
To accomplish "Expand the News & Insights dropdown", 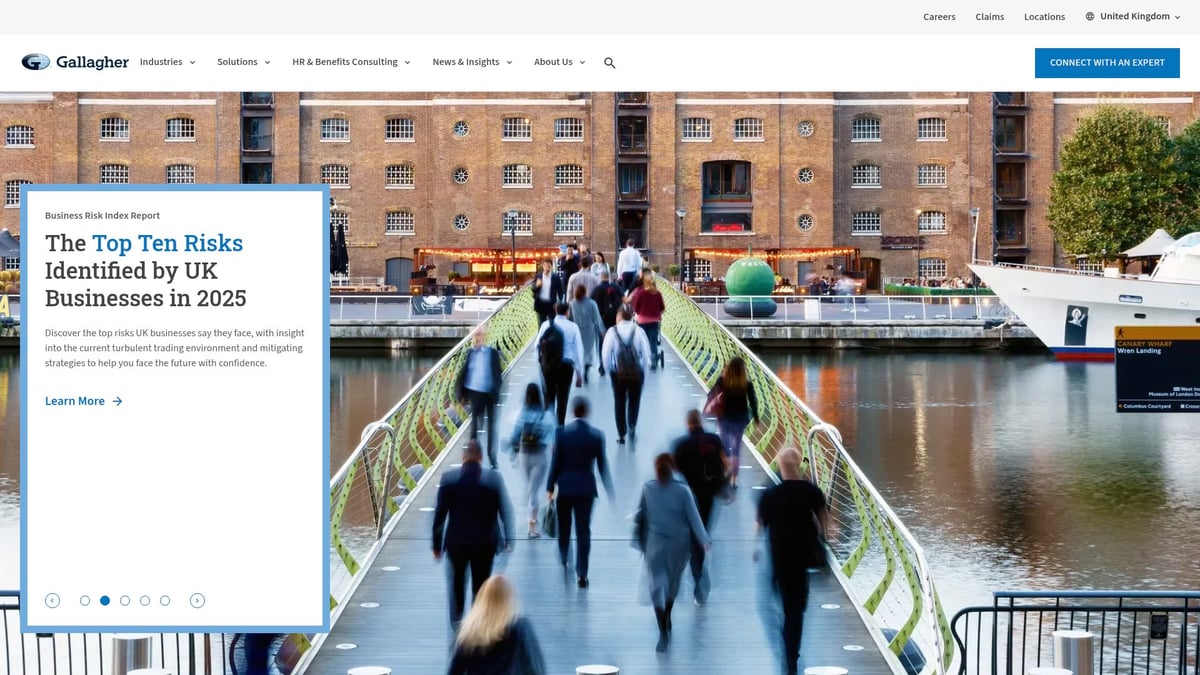I will point(472,62).
